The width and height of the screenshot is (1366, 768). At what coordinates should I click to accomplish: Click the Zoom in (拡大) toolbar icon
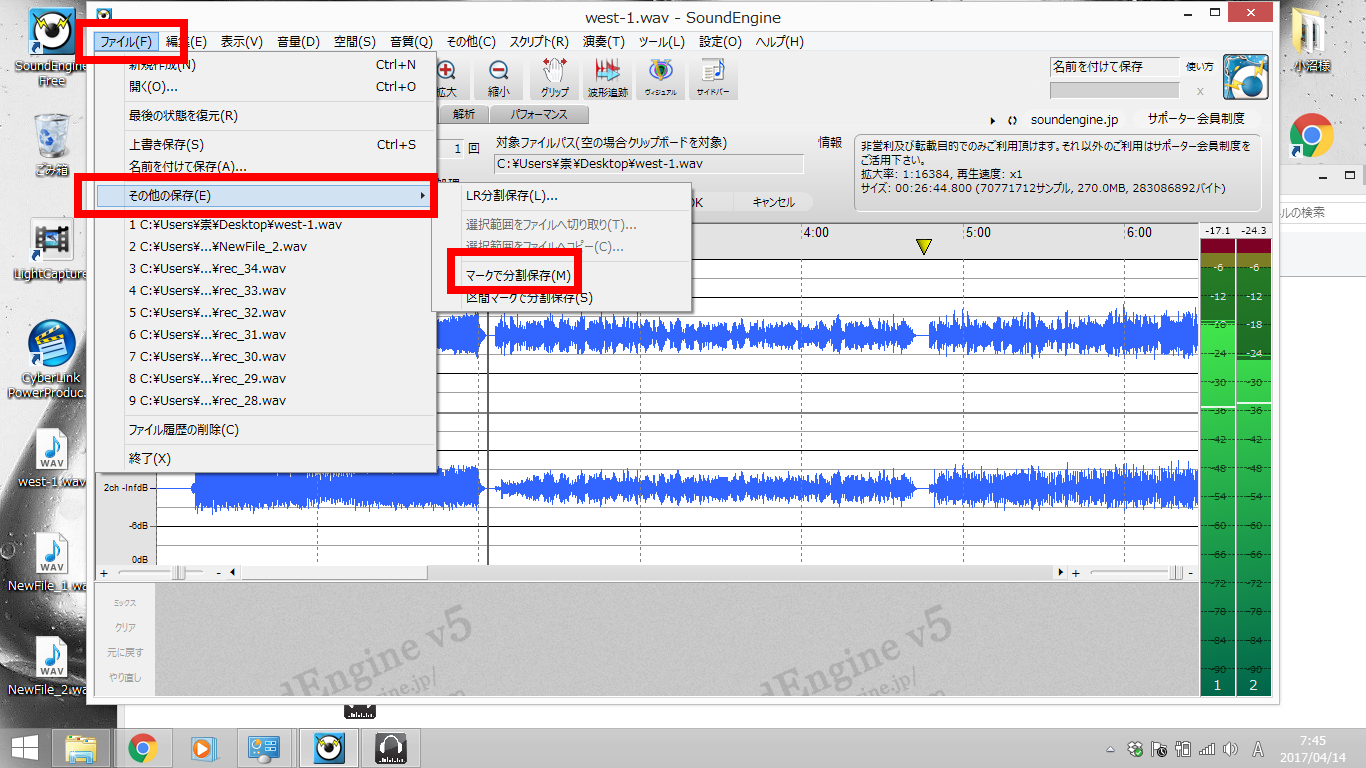[x=447, y=78]
